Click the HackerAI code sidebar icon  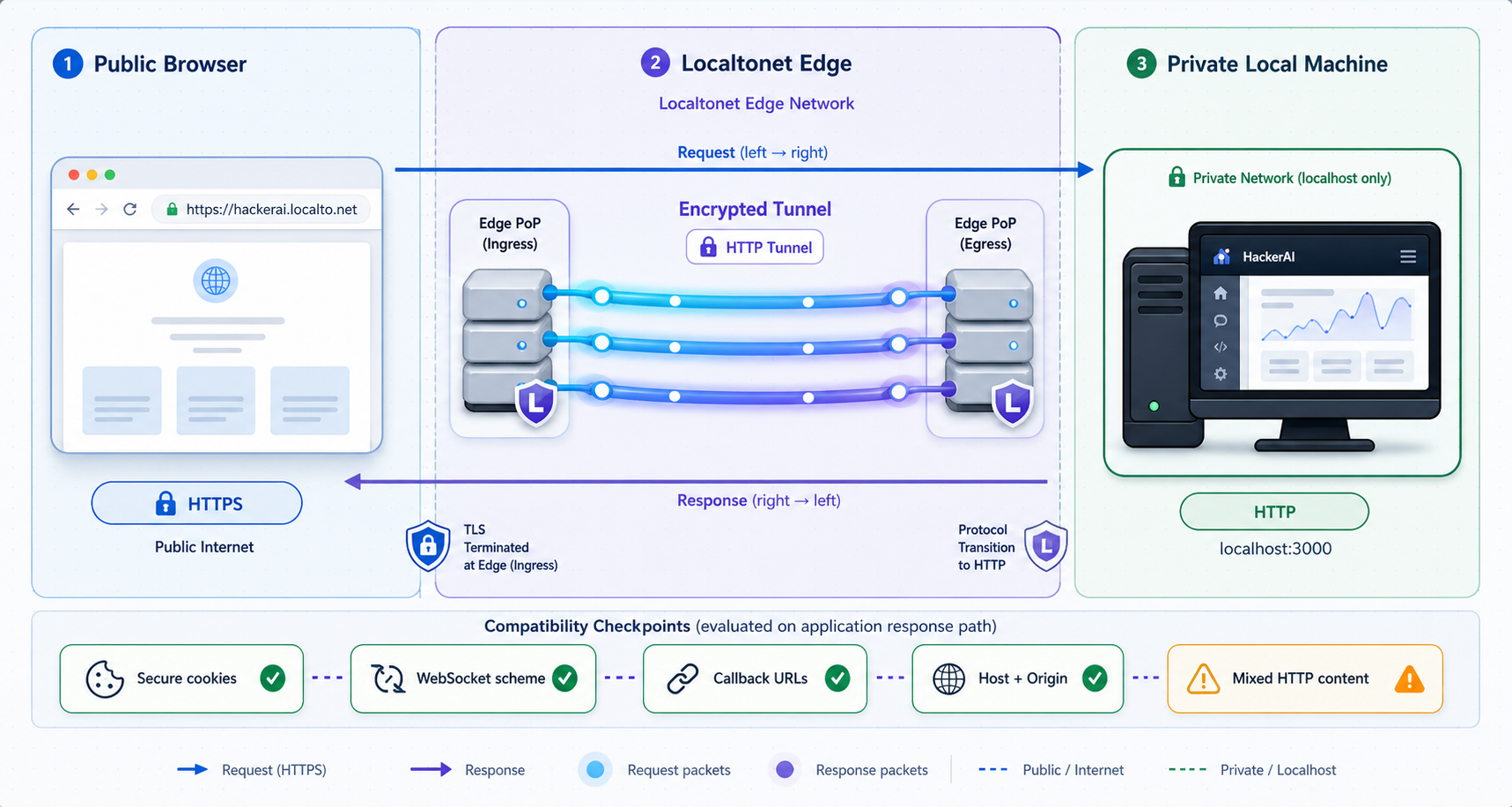[1221, 347]
